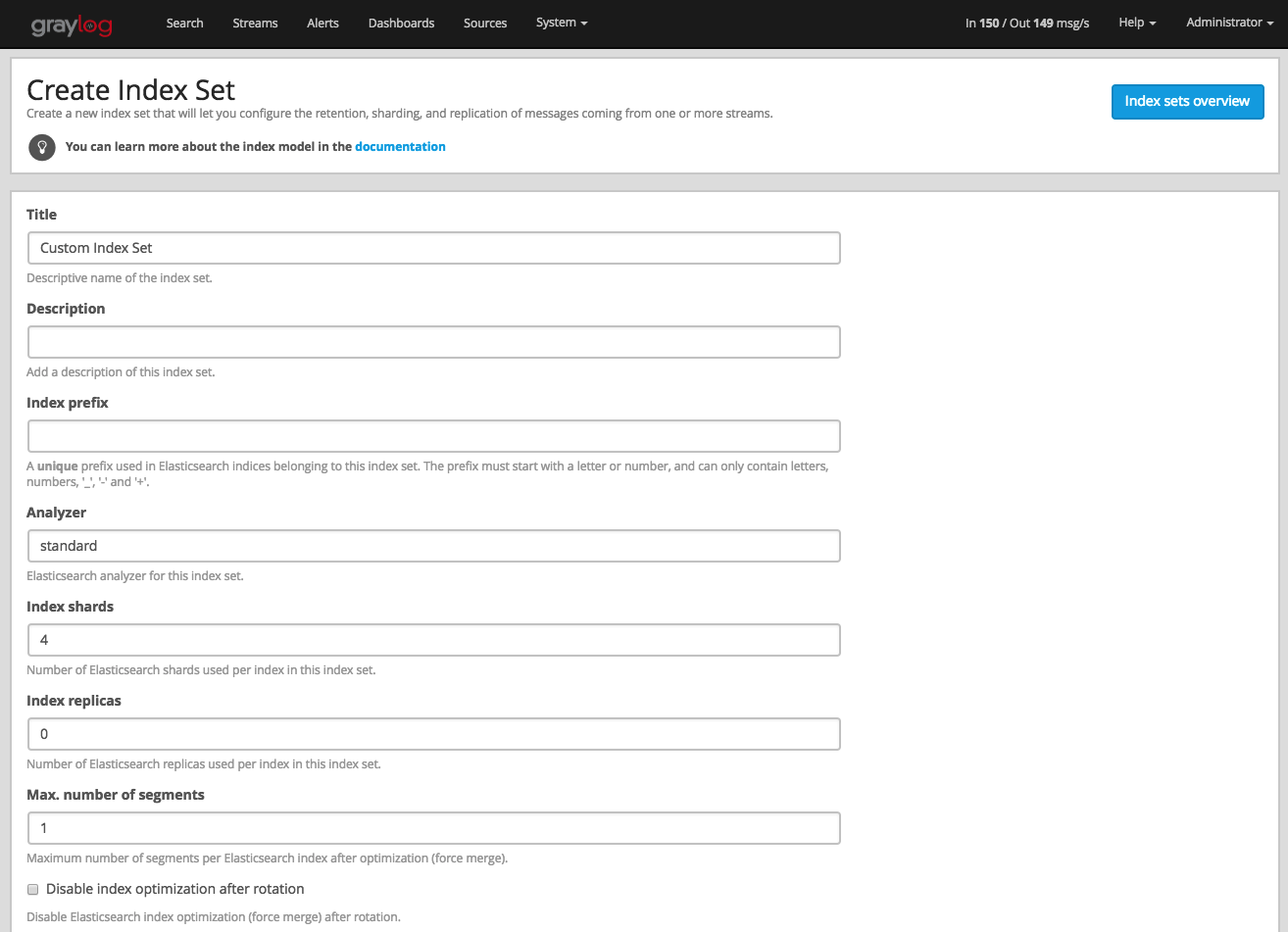Open the documentation link
The image size is (1288, 932).
[400, 146]
